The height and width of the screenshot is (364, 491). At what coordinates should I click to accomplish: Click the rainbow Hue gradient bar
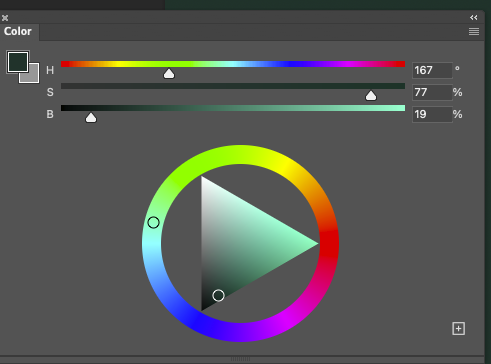pos(233,64)
